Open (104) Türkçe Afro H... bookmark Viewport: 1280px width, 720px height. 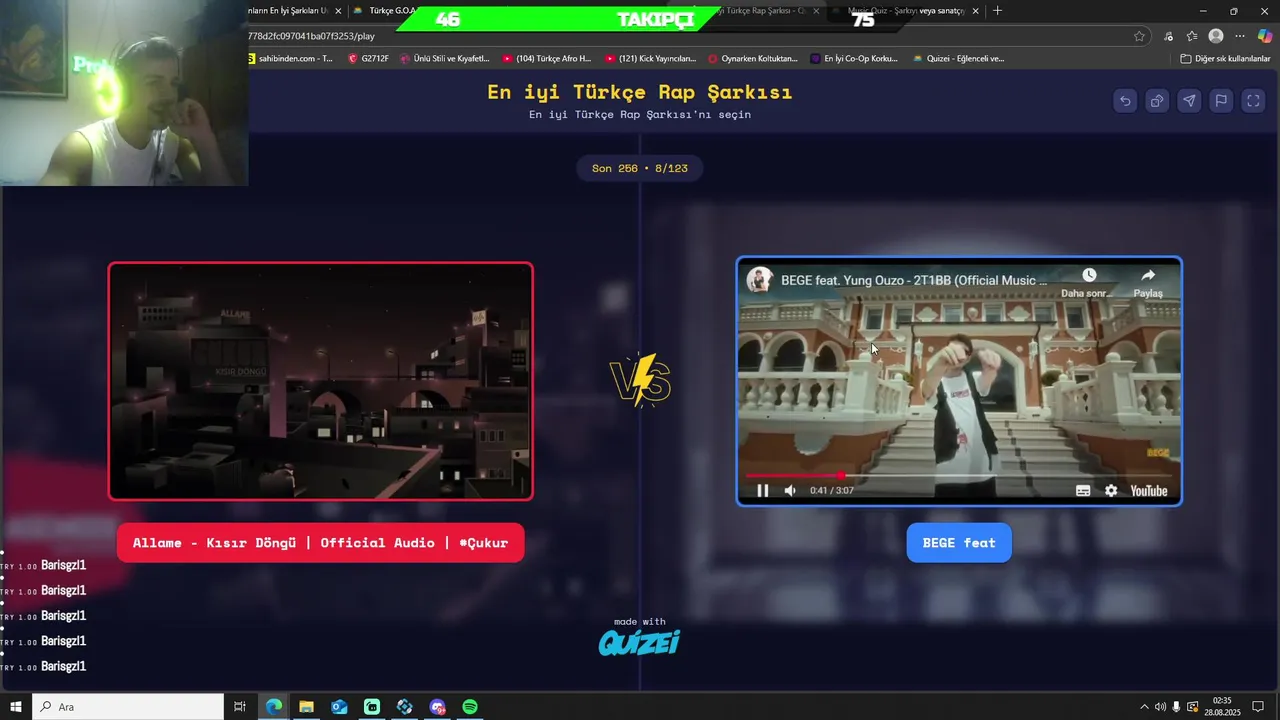(x=547, y=58)
